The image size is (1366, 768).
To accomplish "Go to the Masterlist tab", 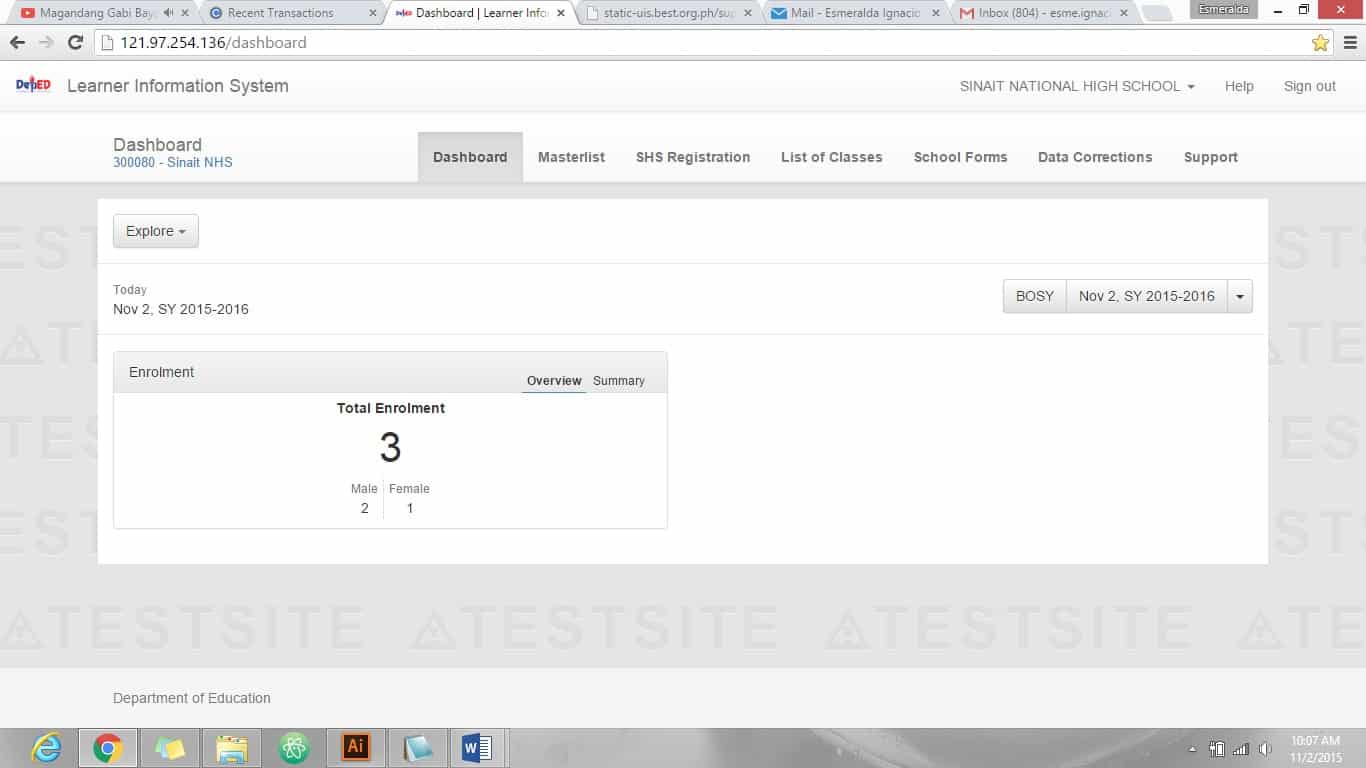I will click(571, 157).
